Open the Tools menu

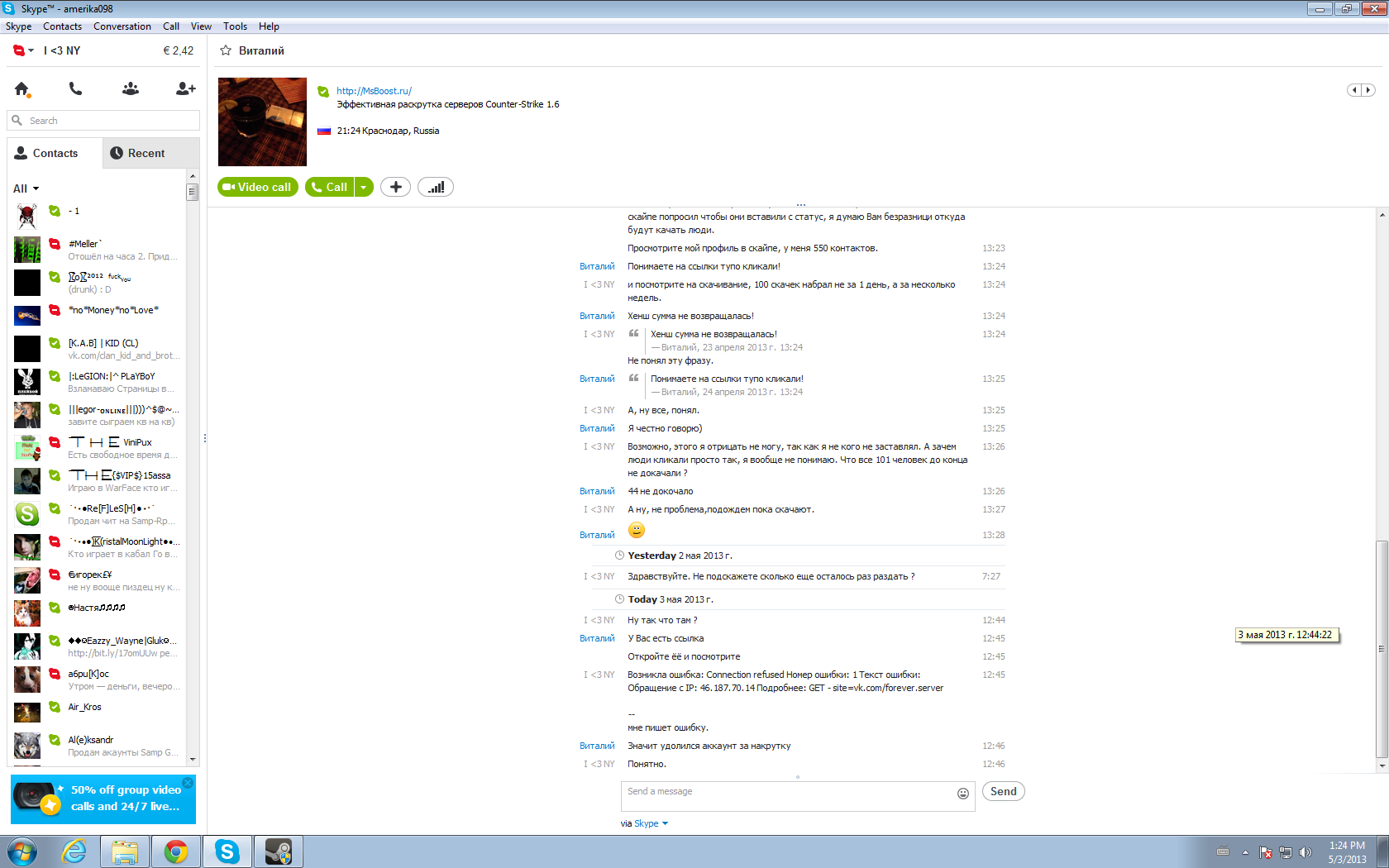(x=235, y=26)
